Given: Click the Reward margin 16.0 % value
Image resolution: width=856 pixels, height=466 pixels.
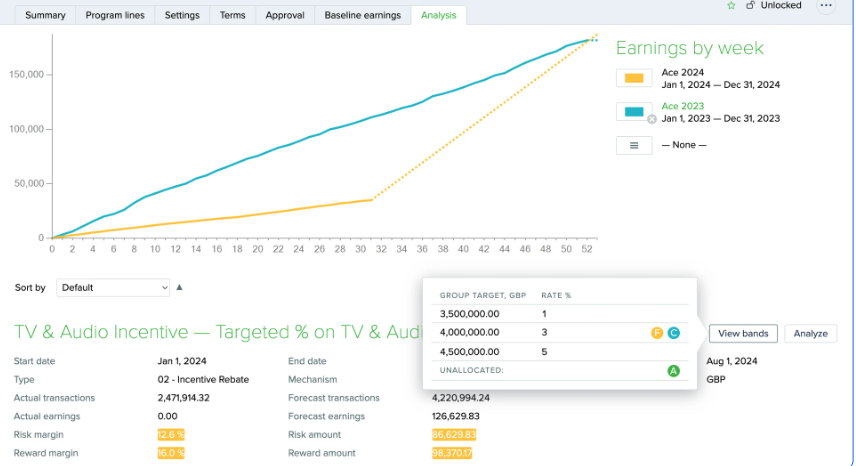Looking at the screenshot, I should [x=171, y=453].
